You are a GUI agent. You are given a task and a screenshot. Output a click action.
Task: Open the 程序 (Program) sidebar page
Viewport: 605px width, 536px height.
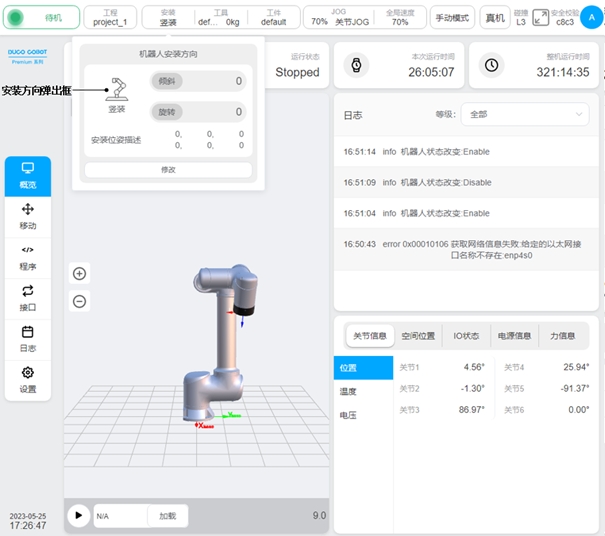pyautogui.click(x=28, y=257)
